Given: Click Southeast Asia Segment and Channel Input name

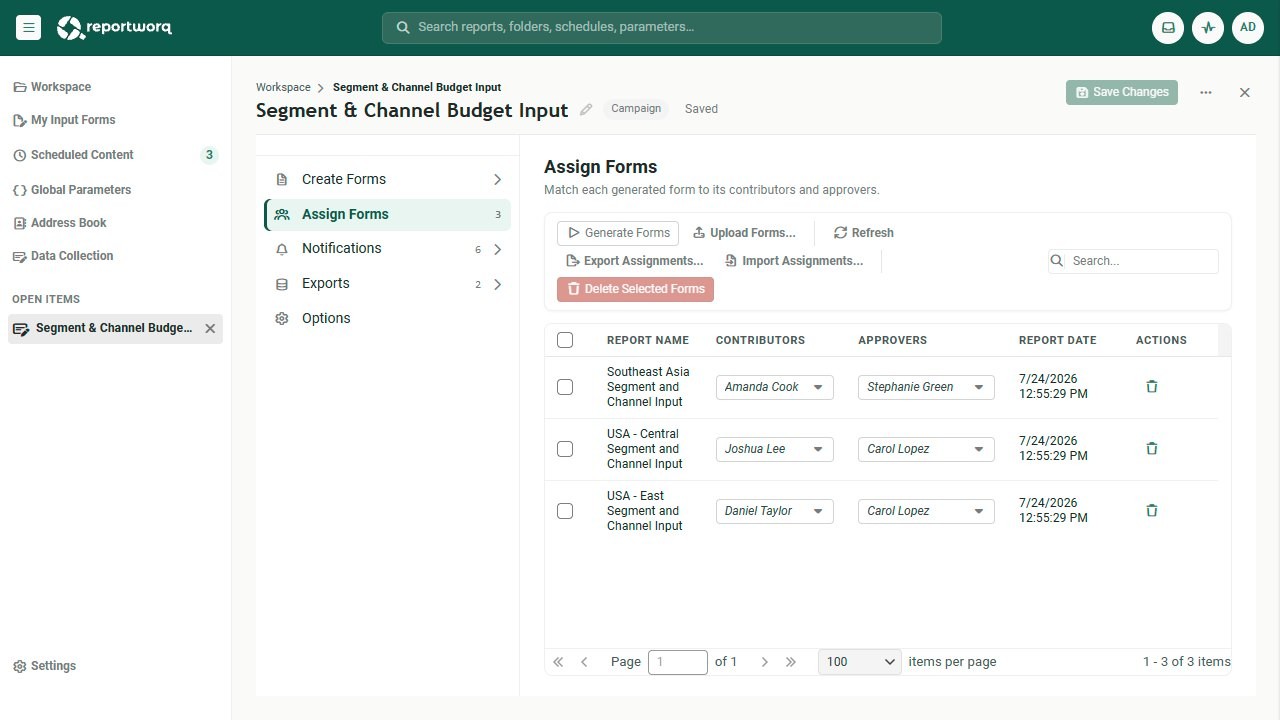Looking at the screenshot, I should [648, 387].
